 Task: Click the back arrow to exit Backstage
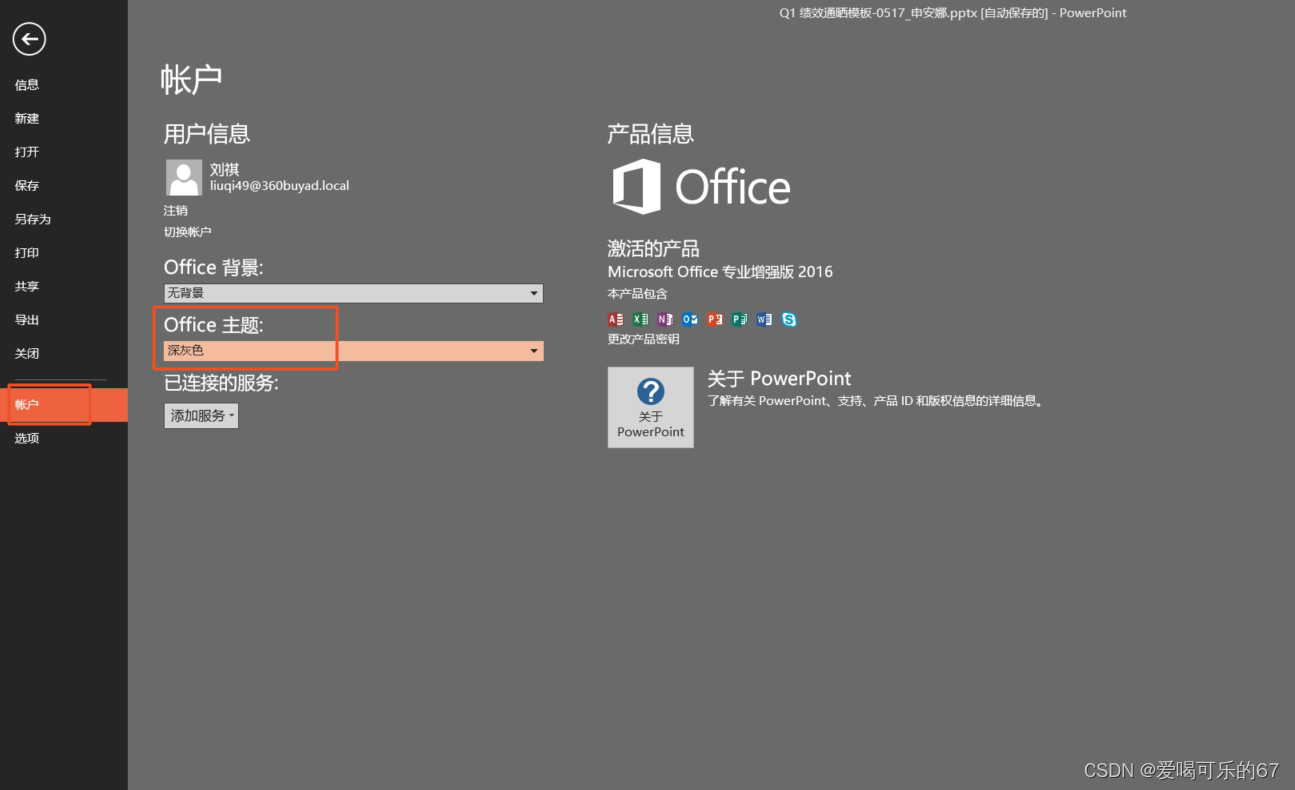tap(29, 39)
